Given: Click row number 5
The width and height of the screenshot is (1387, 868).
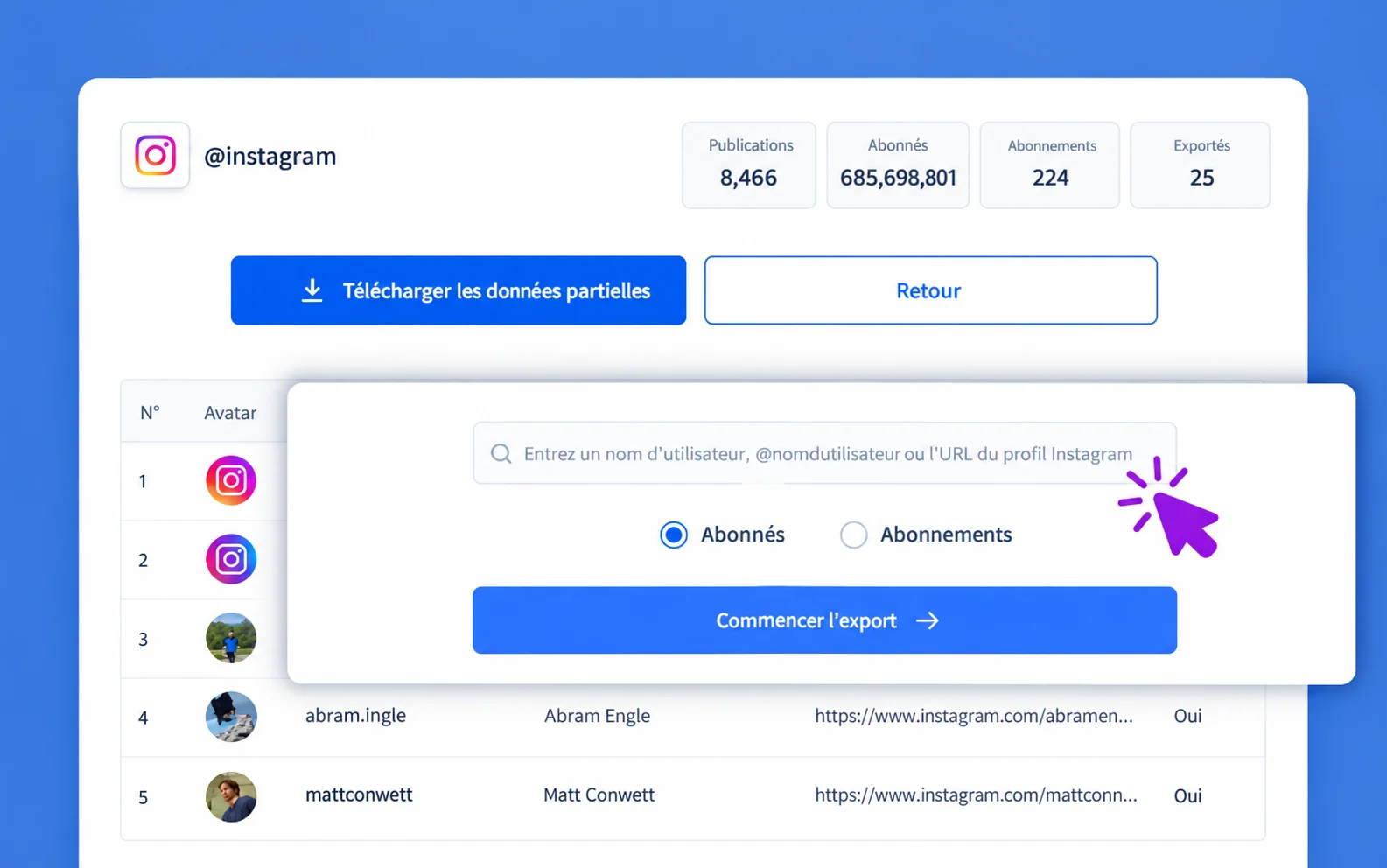Looking at the screenshot, I should pyautogui.click(x=144, y=797).
